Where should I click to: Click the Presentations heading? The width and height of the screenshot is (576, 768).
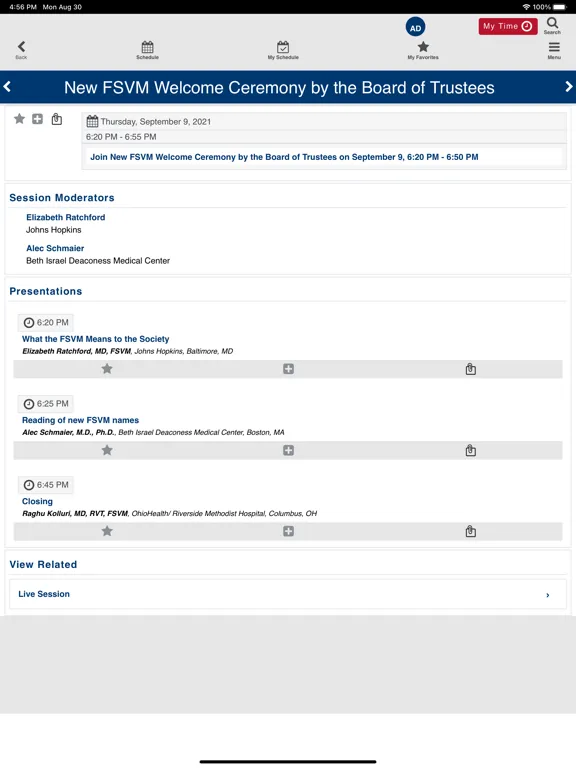[46, 291]
